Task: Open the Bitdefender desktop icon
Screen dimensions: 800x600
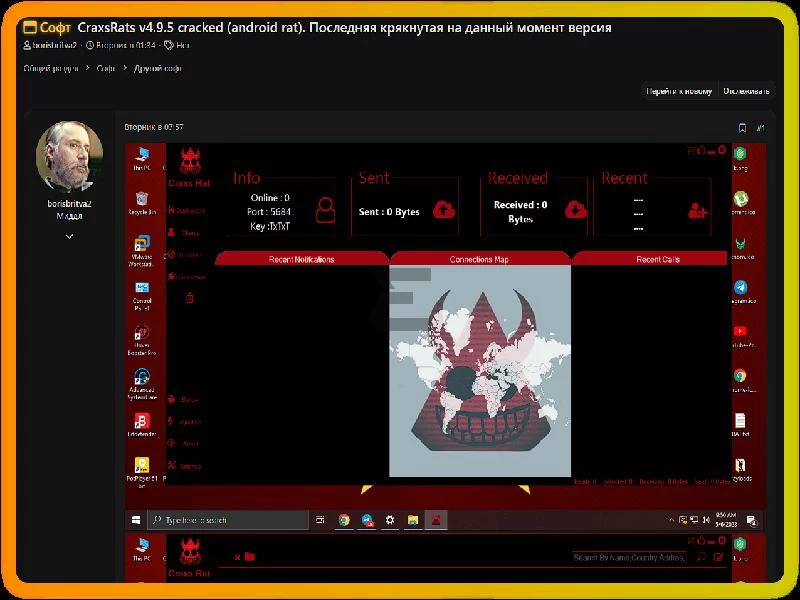Action: pos(142,425)
